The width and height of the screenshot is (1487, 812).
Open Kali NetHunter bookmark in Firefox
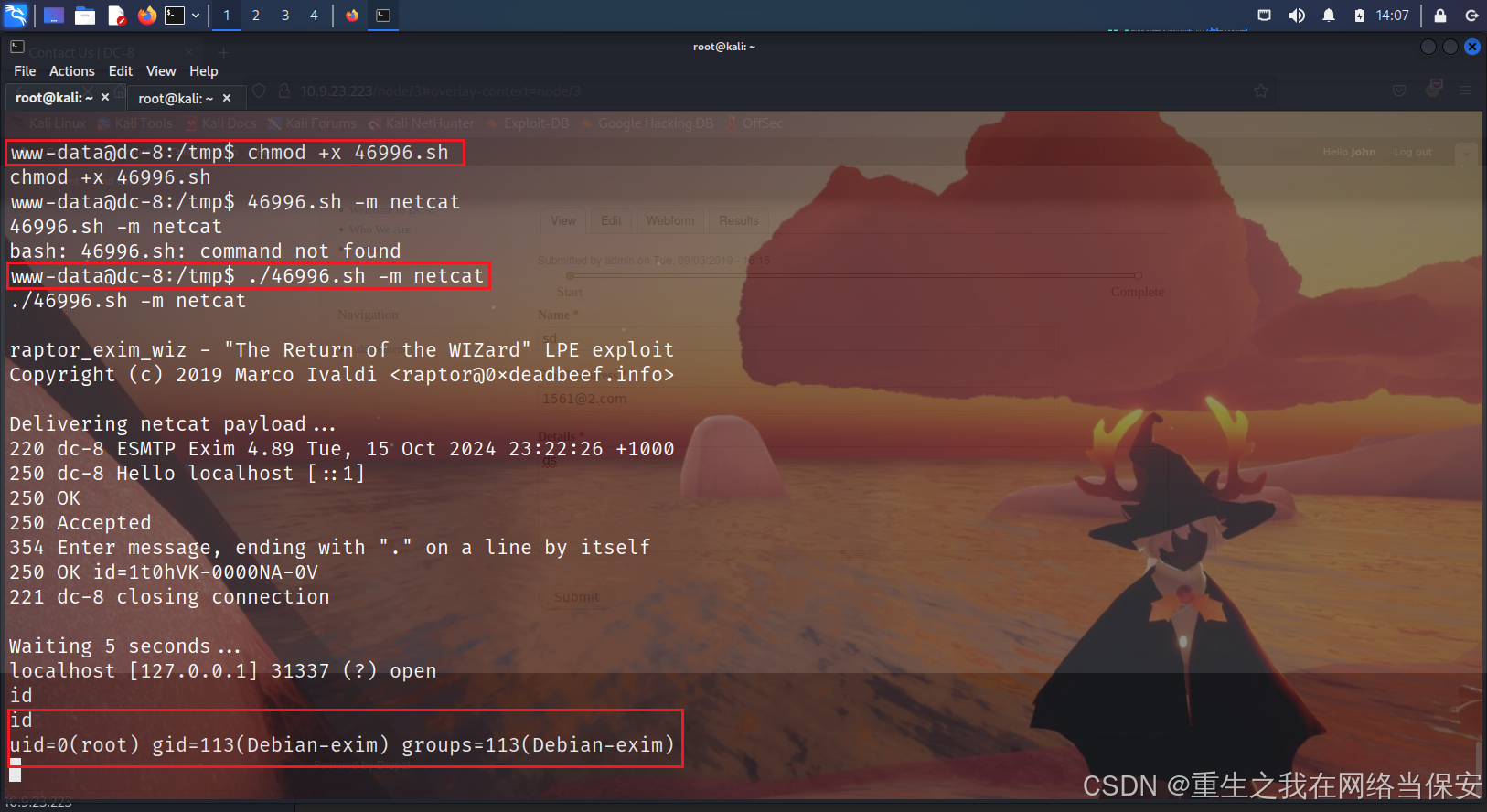(x=422, y=123)
